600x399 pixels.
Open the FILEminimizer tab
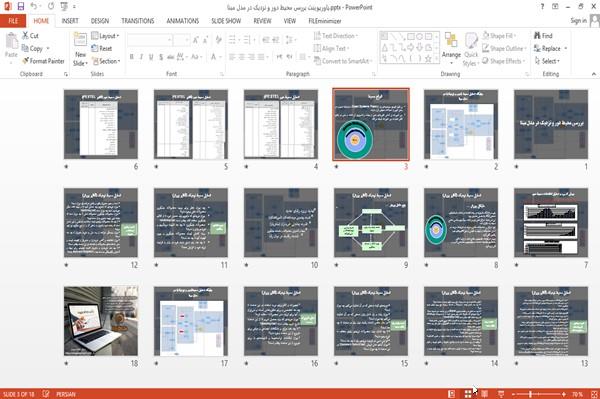tap(325, 21)
